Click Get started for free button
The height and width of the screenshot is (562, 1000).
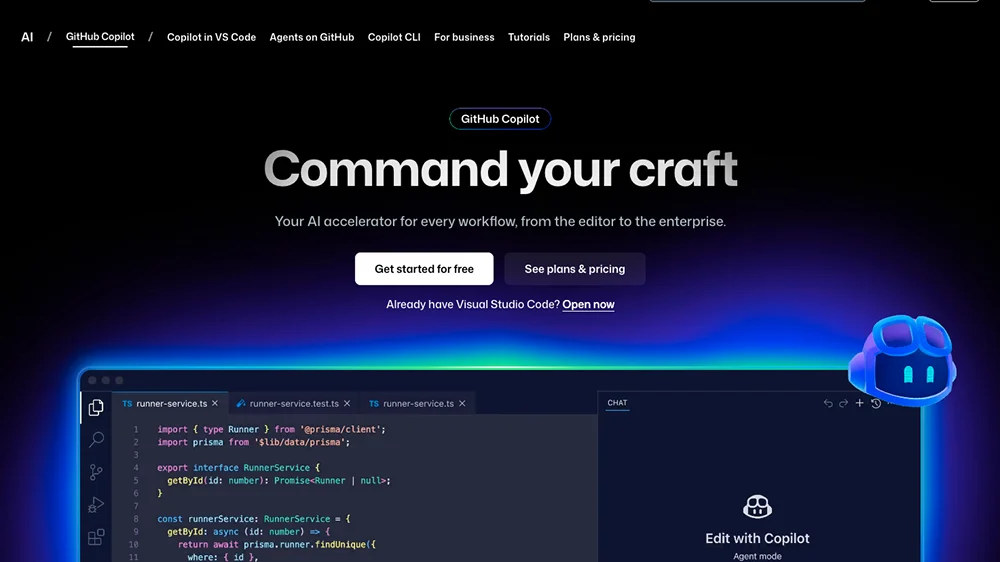pyautogui.click(x=424, y=269)
